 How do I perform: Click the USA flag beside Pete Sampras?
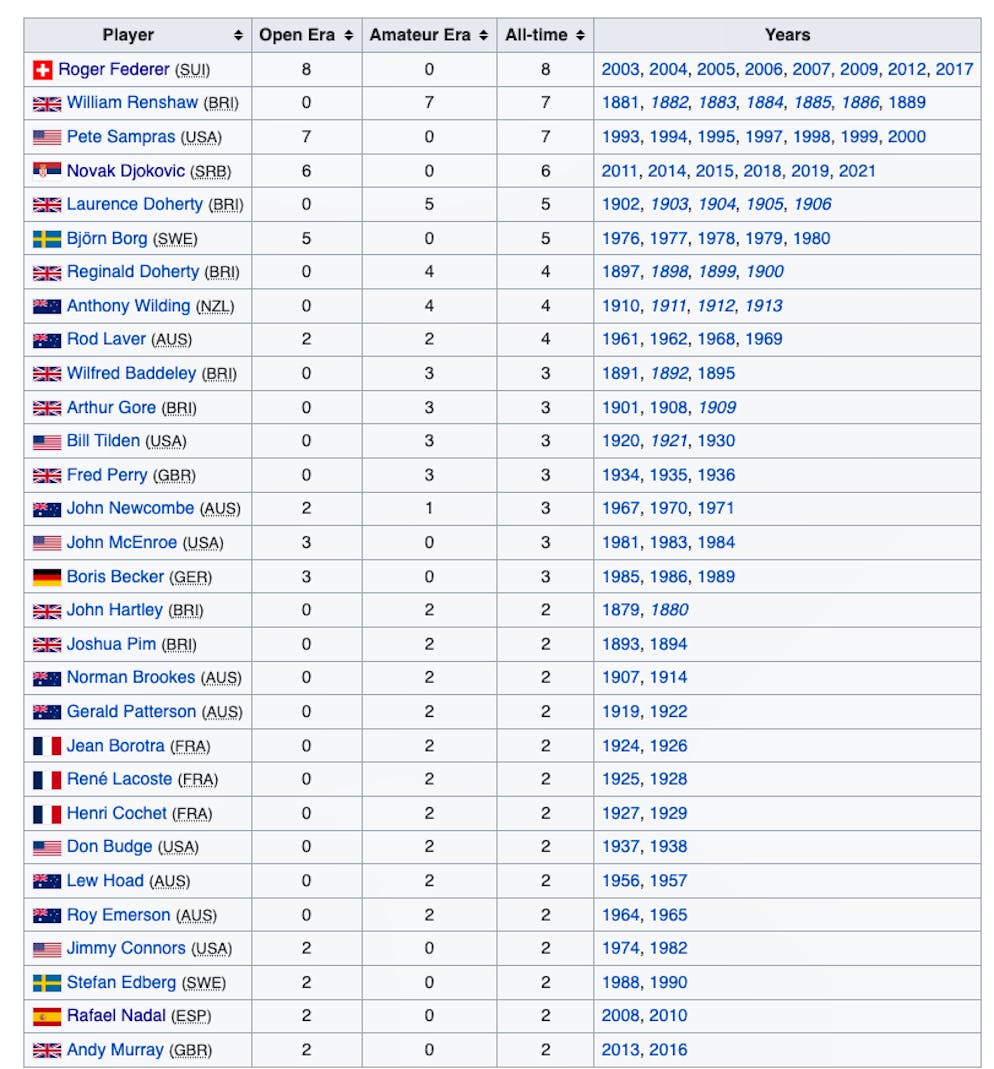[x=47, y=137]
